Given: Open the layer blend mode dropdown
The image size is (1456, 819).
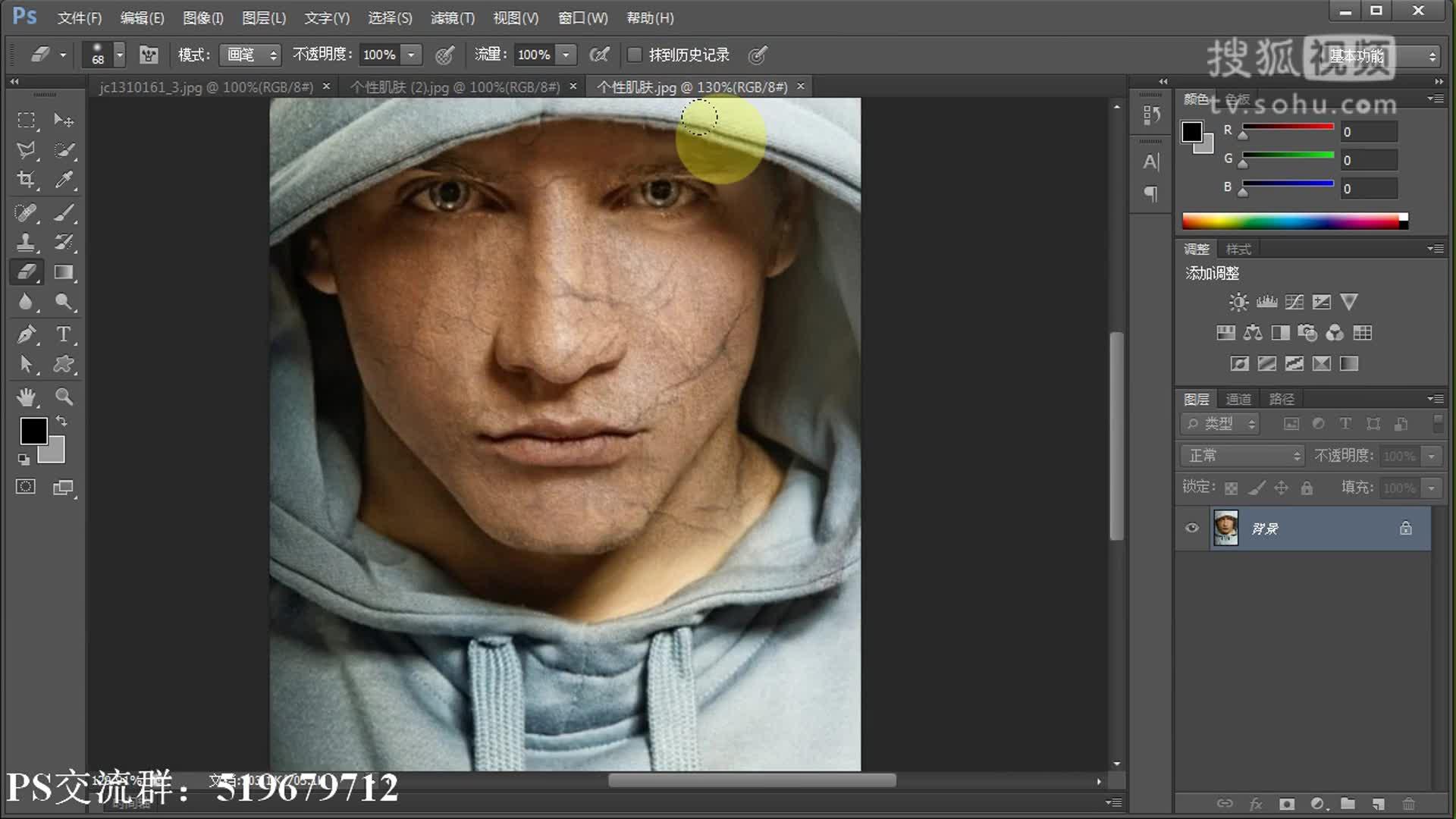Looking at the screenshot, I should [x=1241, y=456].
